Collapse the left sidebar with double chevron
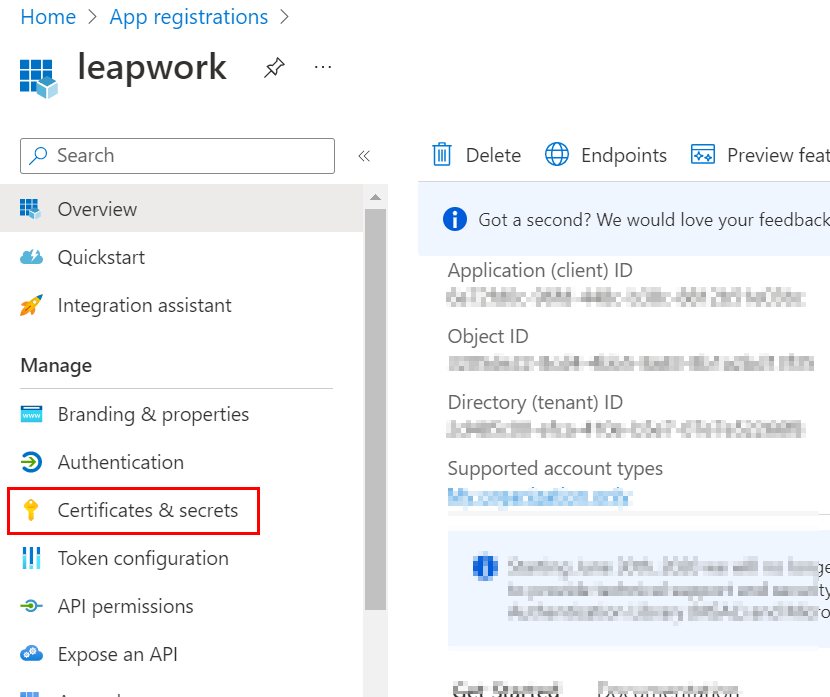 coord(364,155)
